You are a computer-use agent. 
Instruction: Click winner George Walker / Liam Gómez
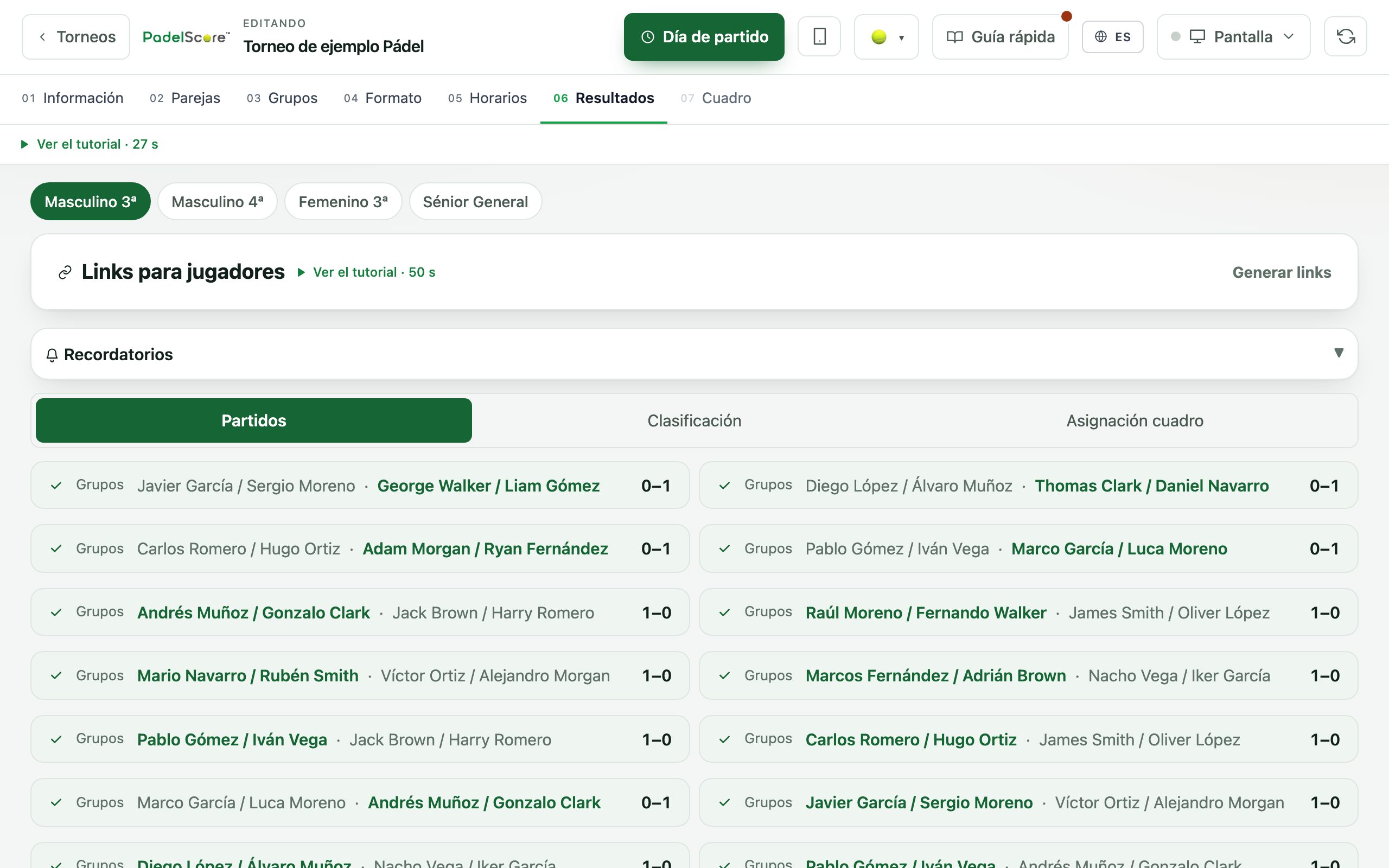point(488,486)
